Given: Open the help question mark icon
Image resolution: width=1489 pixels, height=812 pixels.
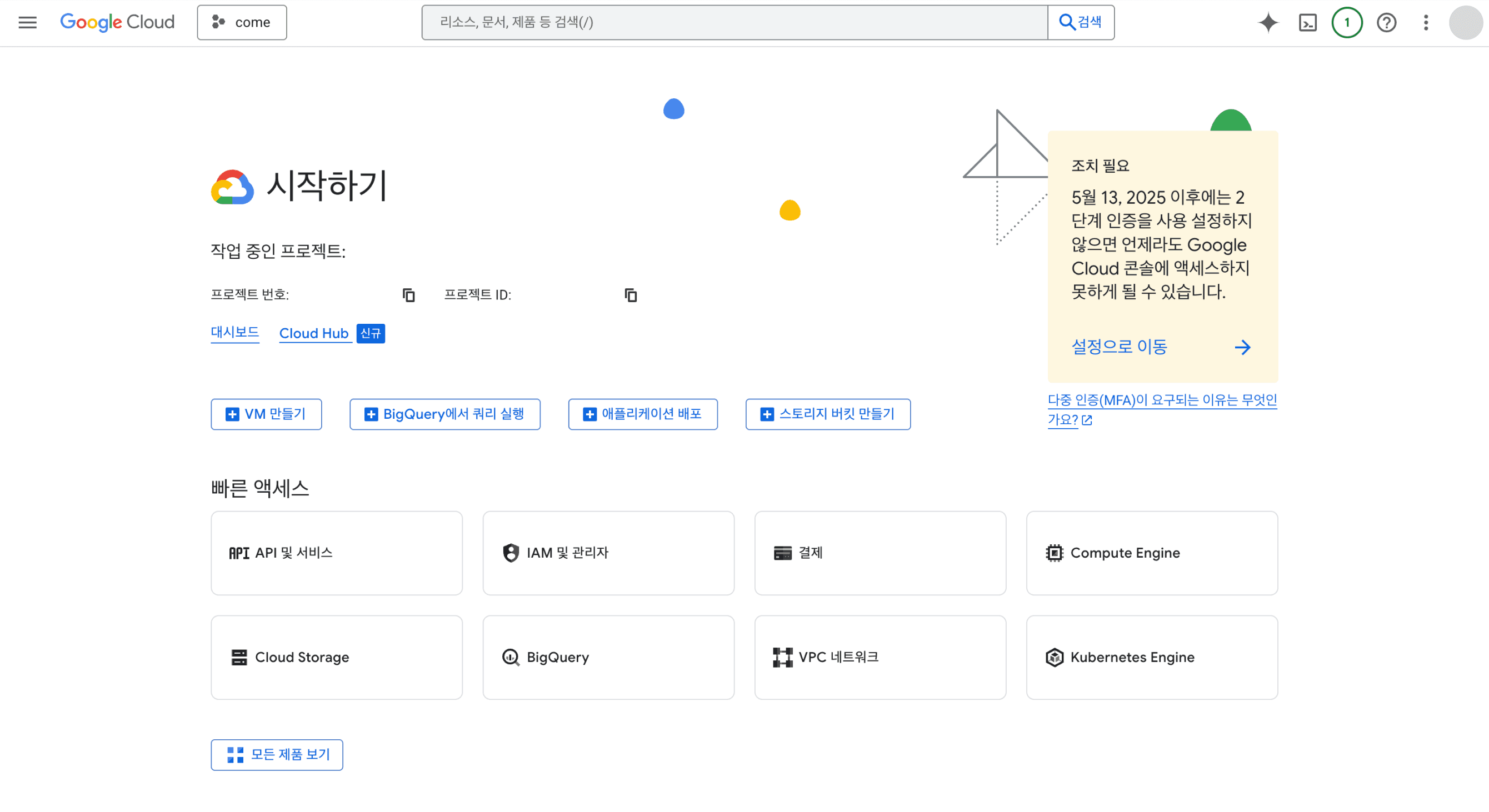Looking at the screenshot, I should point(1386,23).
